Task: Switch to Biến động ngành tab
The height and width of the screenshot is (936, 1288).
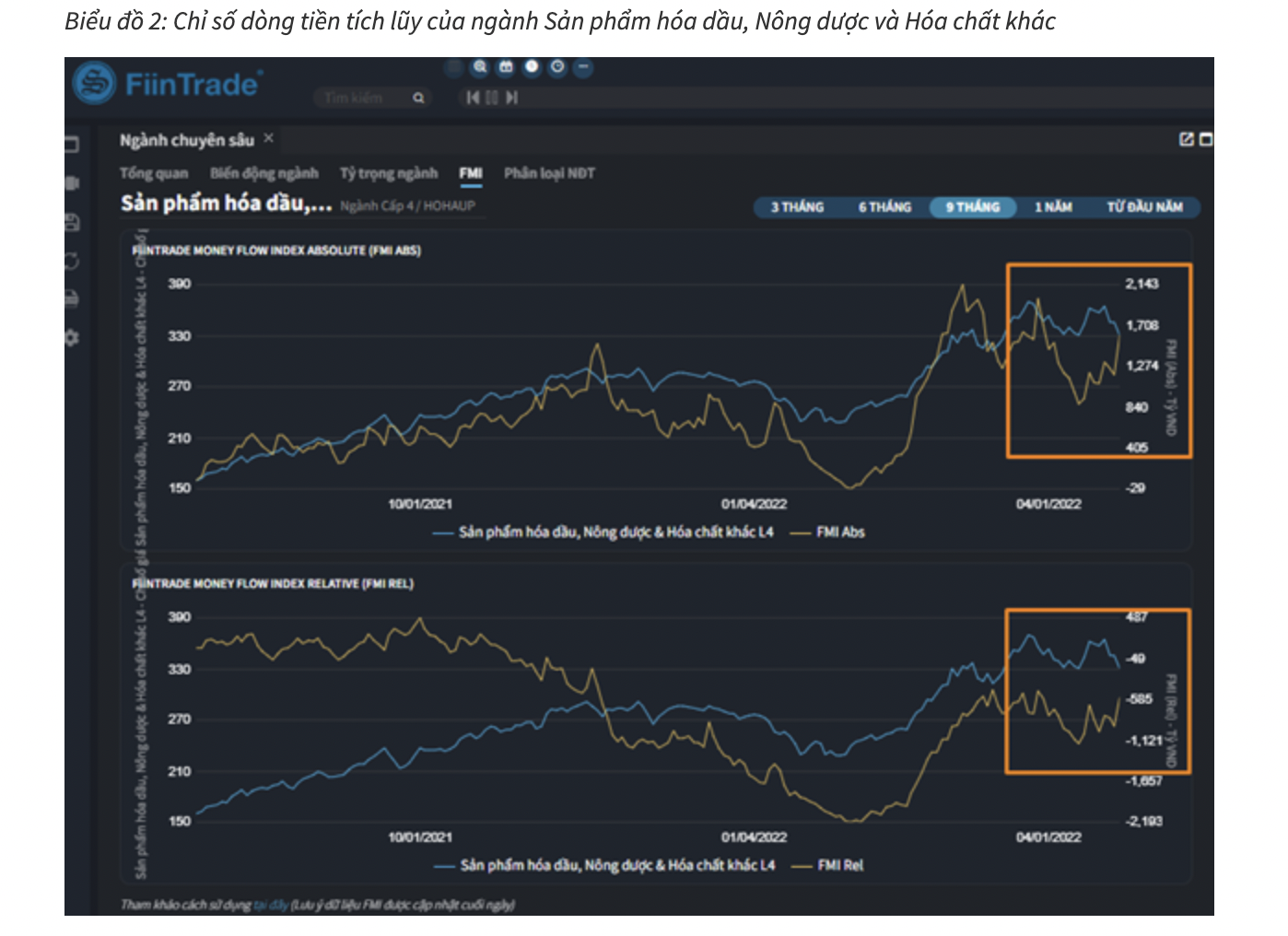Action: (x=263, y=173)
